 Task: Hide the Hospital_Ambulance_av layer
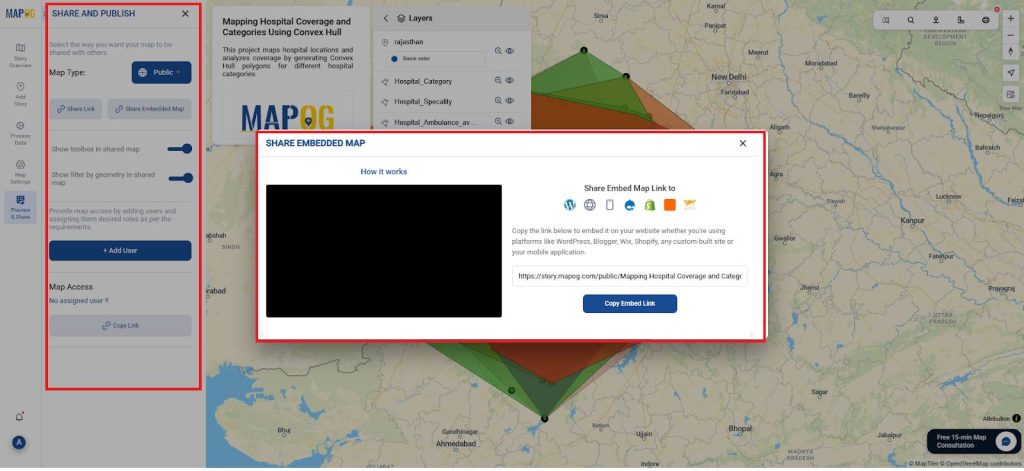pos(510,122)
